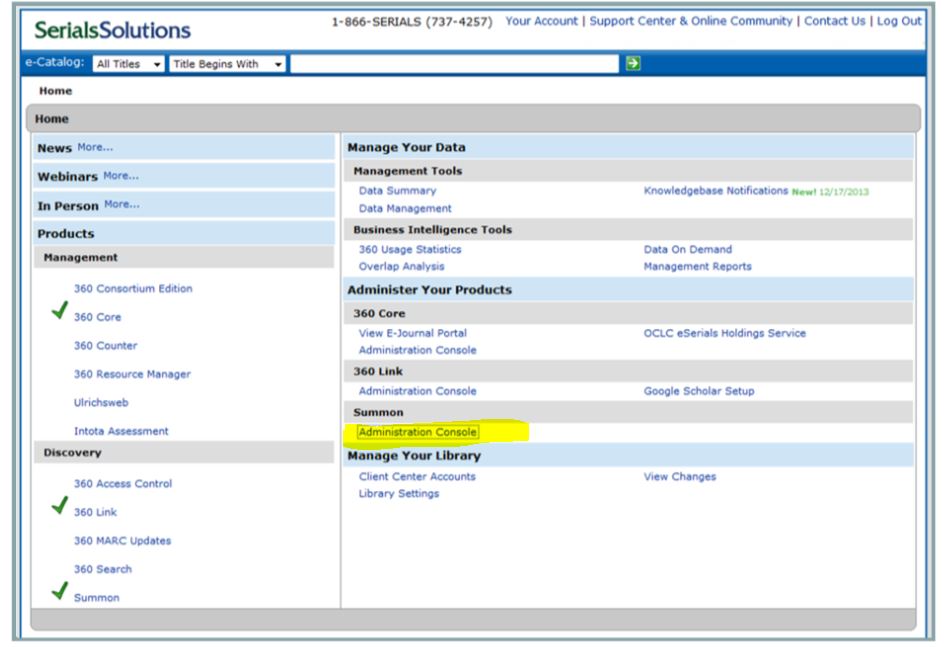Open More next to Webinars
This screenshot has height=647, width=946.
[121, 176]
